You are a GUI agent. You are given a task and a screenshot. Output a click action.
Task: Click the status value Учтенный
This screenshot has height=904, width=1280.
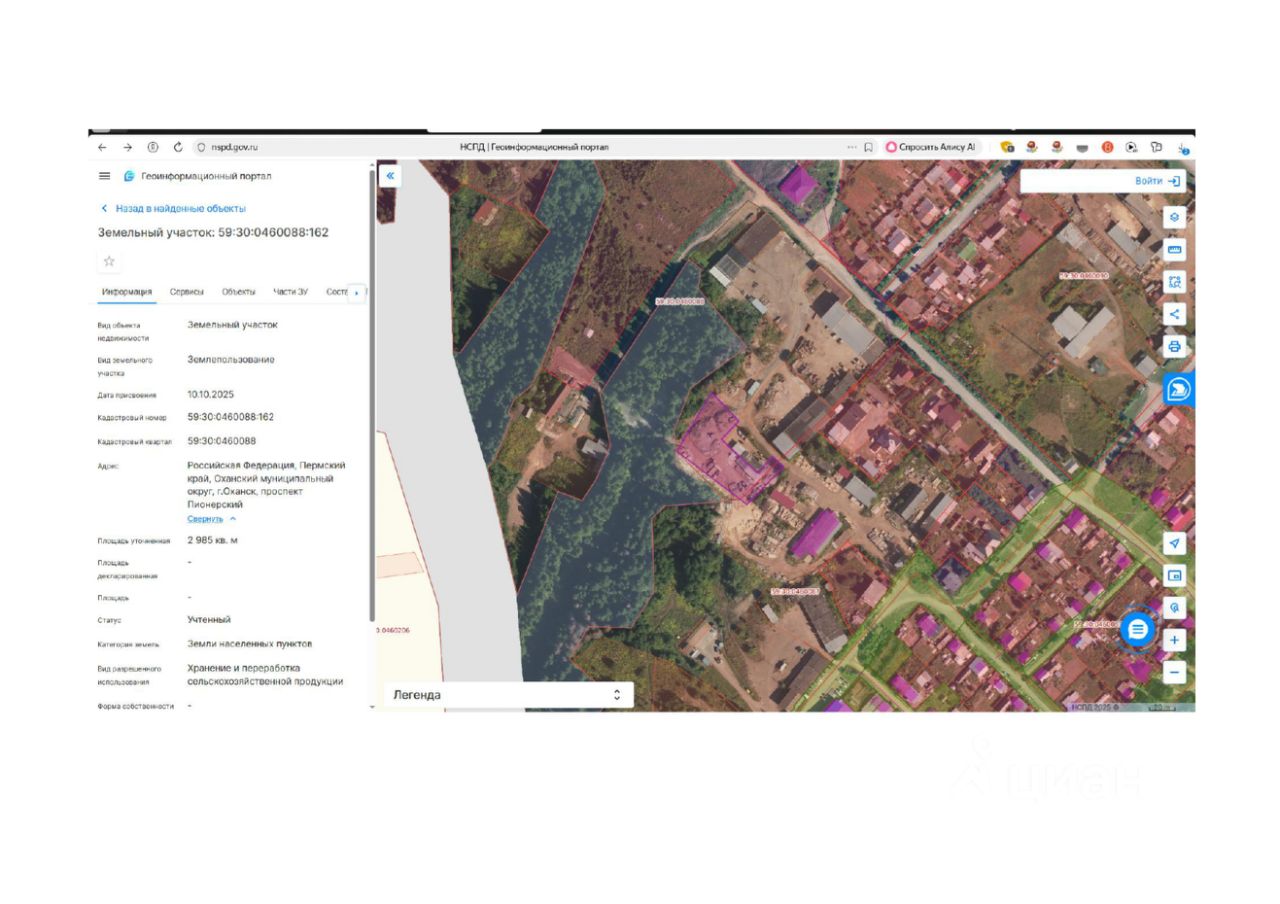point(209,620)
